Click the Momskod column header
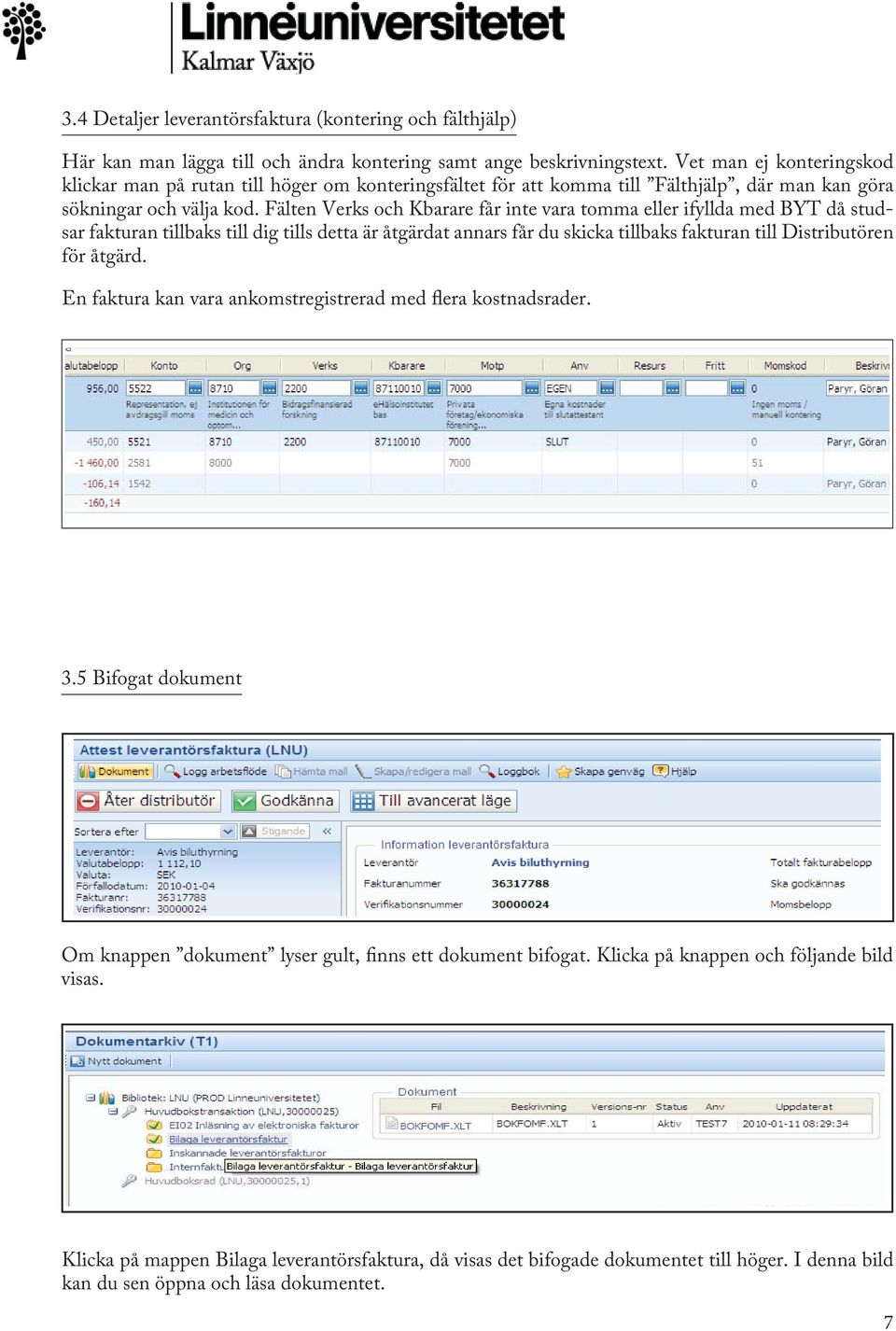The image size is (896, 1331). pos(785,366)
